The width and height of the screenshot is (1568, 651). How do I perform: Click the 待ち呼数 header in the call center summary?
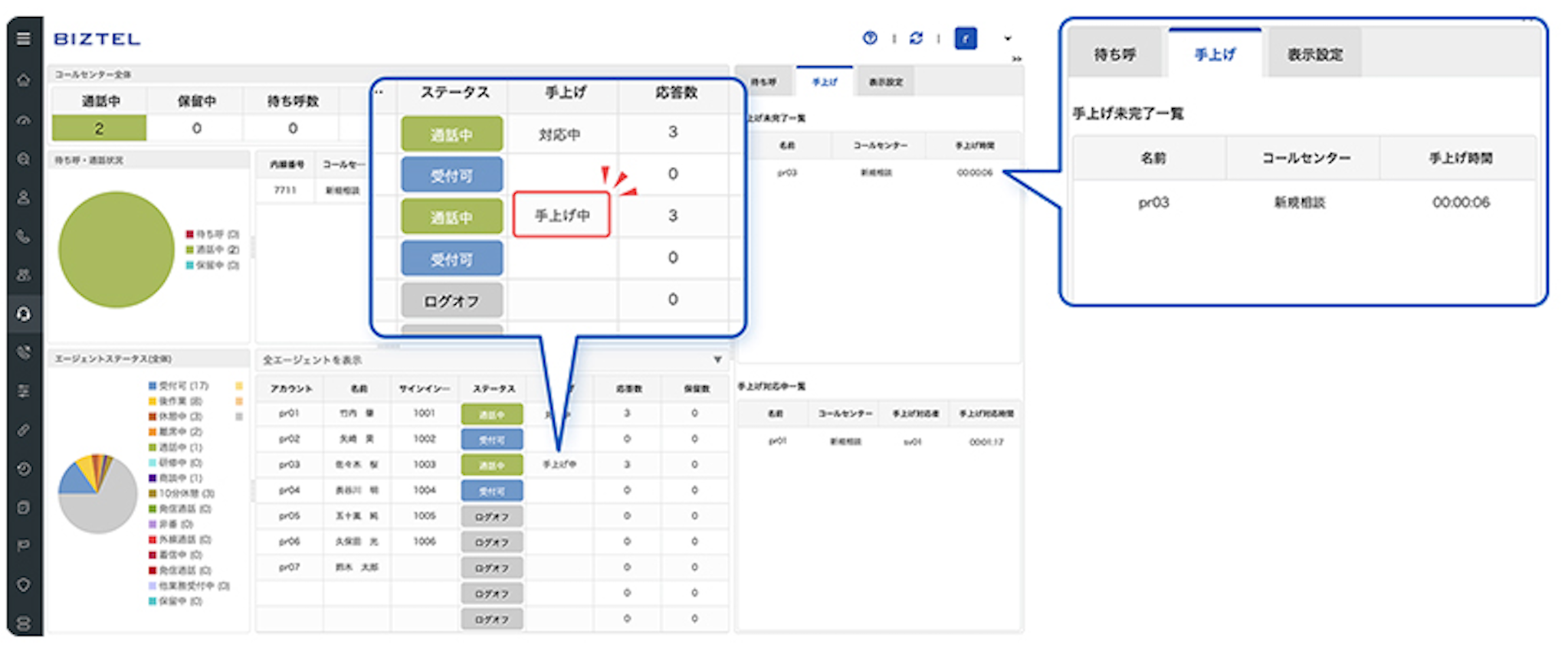pyautogui.click(x=293, y=101)
